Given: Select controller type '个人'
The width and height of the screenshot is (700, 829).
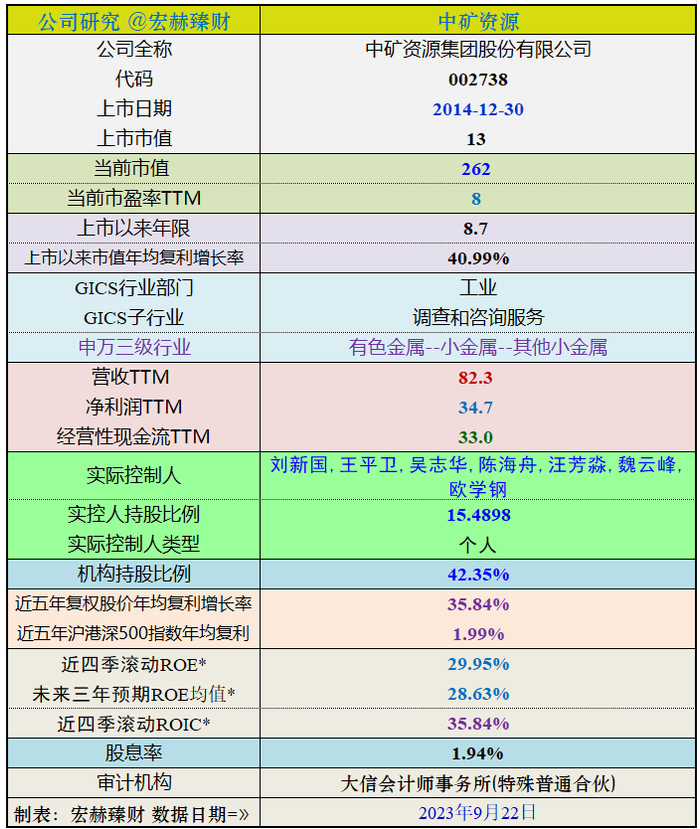Looking at the screenshot, I should pyautogui.click(x=477, y=545).
